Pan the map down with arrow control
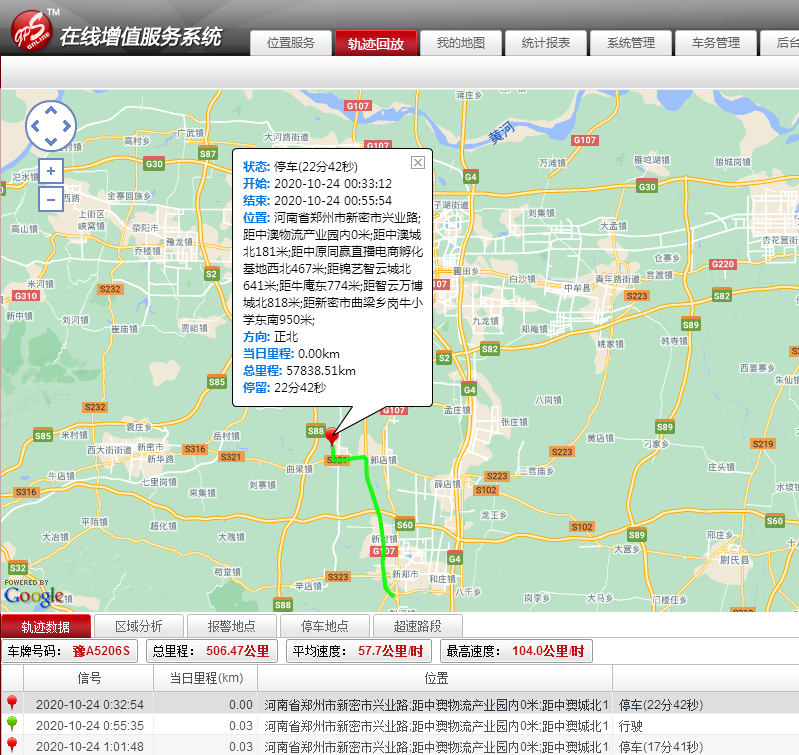This screenshot has width=799, height=755. pos(50,142)
